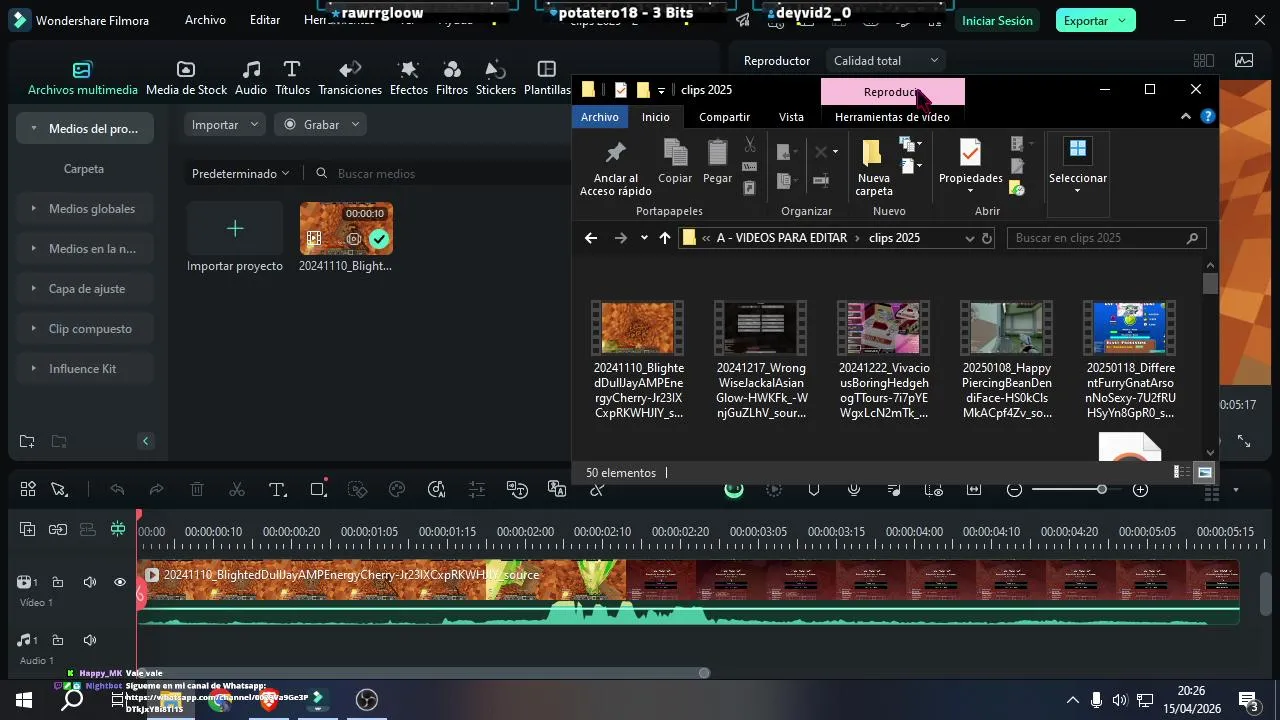Select the scissors split tool in timeline
The image size is (1280, 720).
pyautogui.click(x=237, y=490)
